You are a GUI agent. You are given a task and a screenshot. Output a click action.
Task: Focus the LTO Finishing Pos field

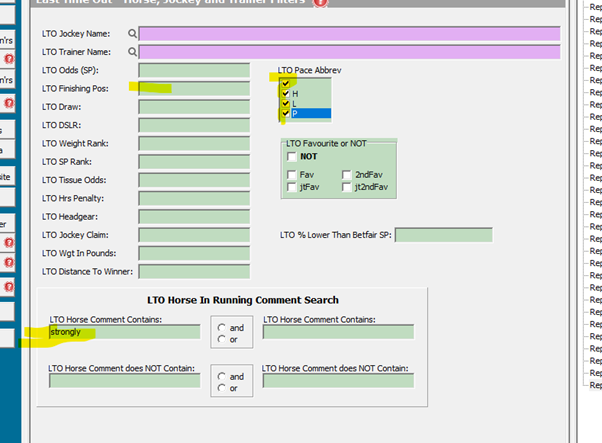click(194, 89)
